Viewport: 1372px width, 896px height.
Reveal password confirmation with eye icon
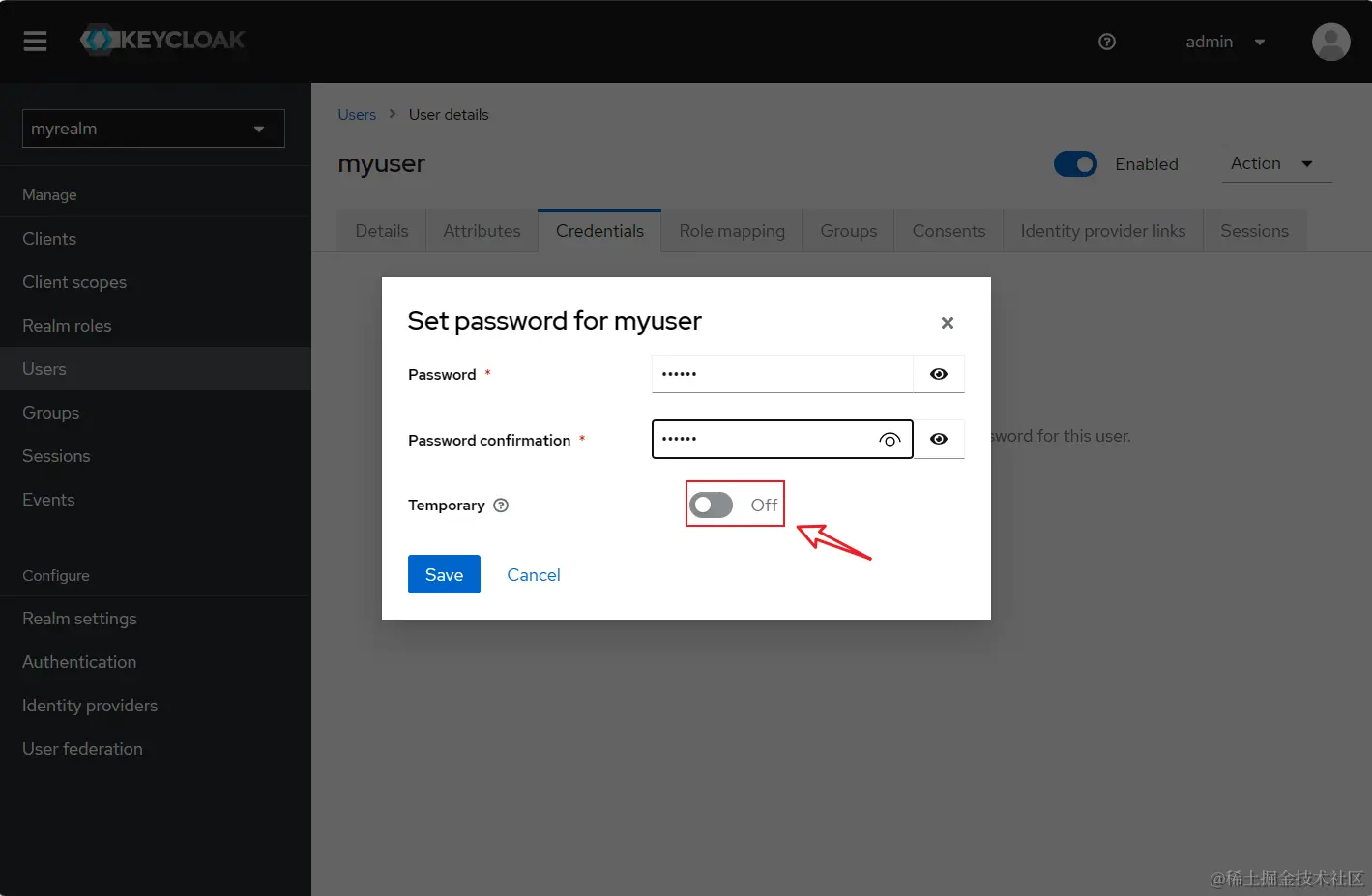coord(938,439)
